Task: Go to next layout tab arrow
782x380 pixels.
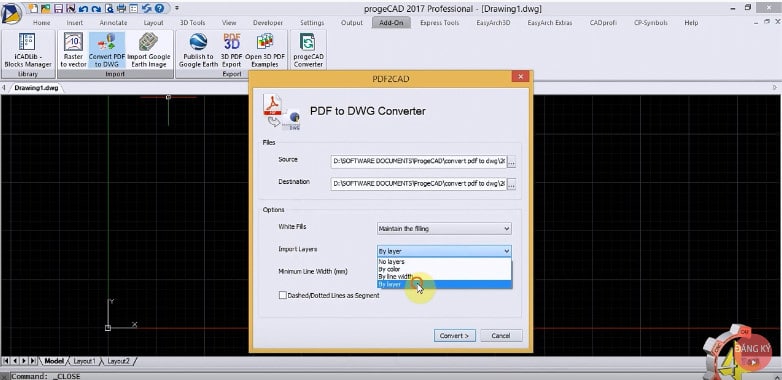Action: click(x=24, y=361)
